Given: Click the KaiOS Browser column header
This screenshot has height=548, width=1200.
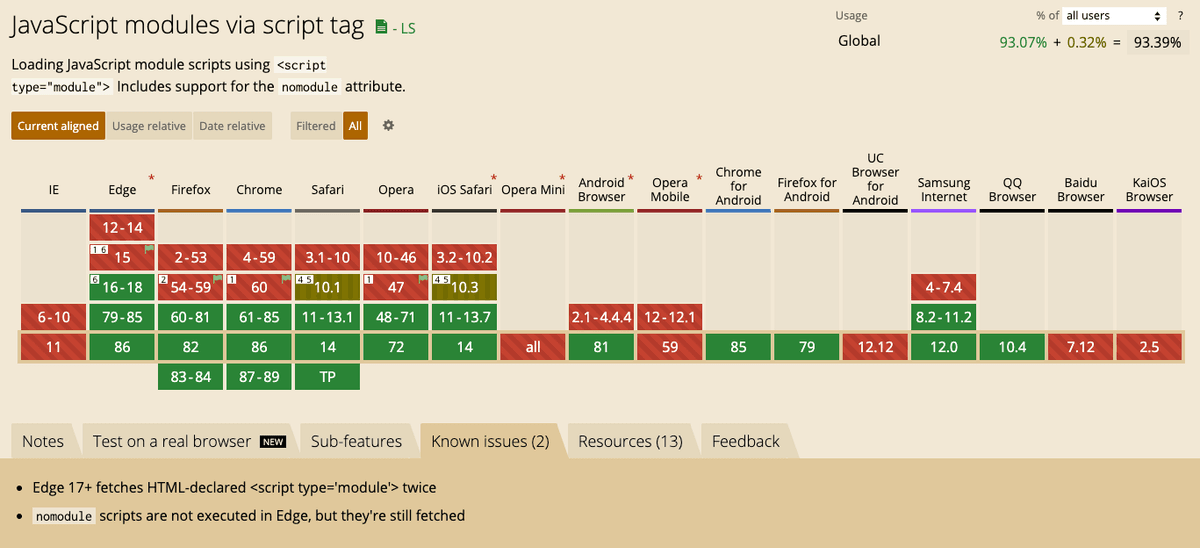Looking at the screenshot, I should tap(1149, 189).
